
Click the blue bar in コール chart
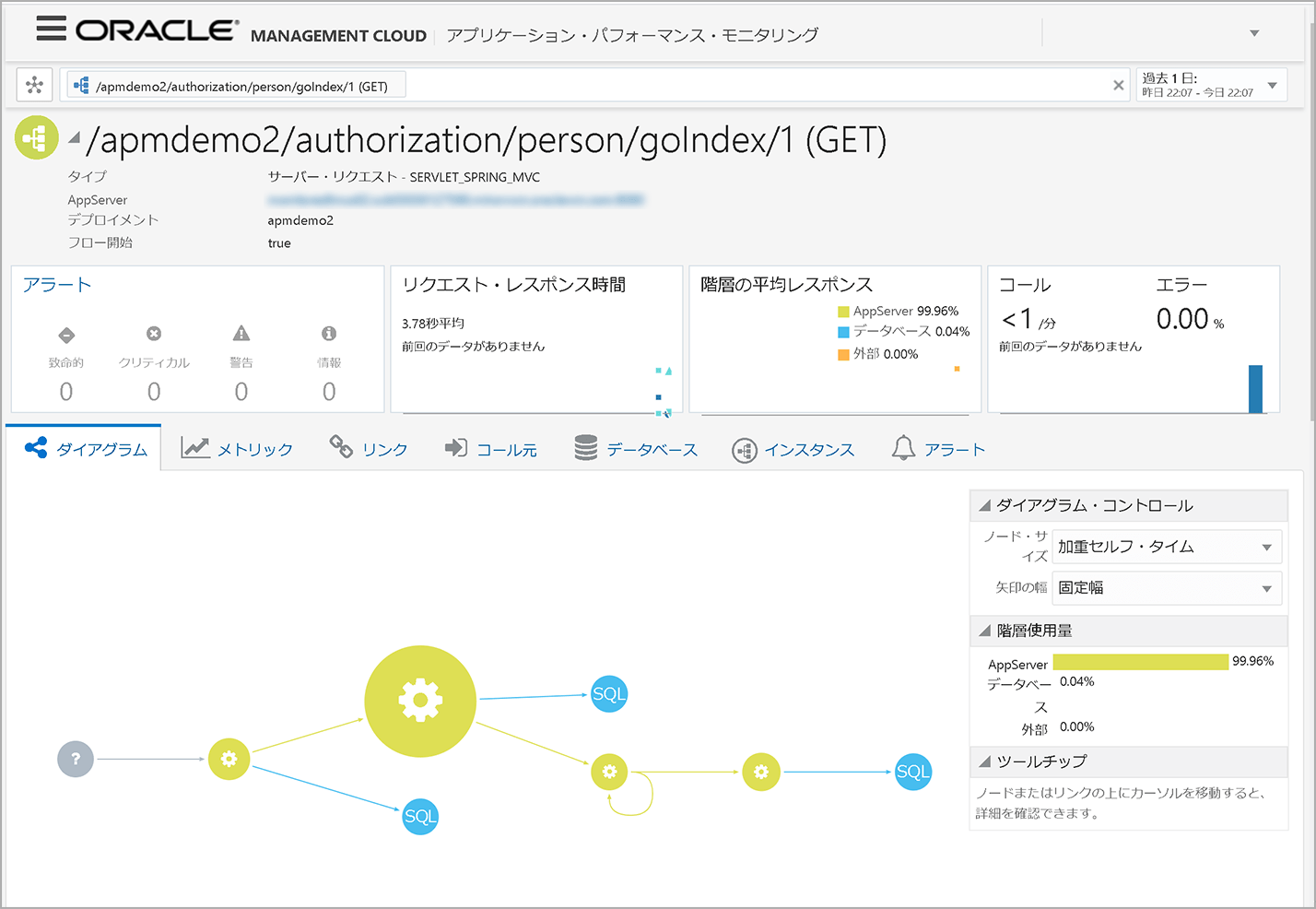tap(1255, 389)
